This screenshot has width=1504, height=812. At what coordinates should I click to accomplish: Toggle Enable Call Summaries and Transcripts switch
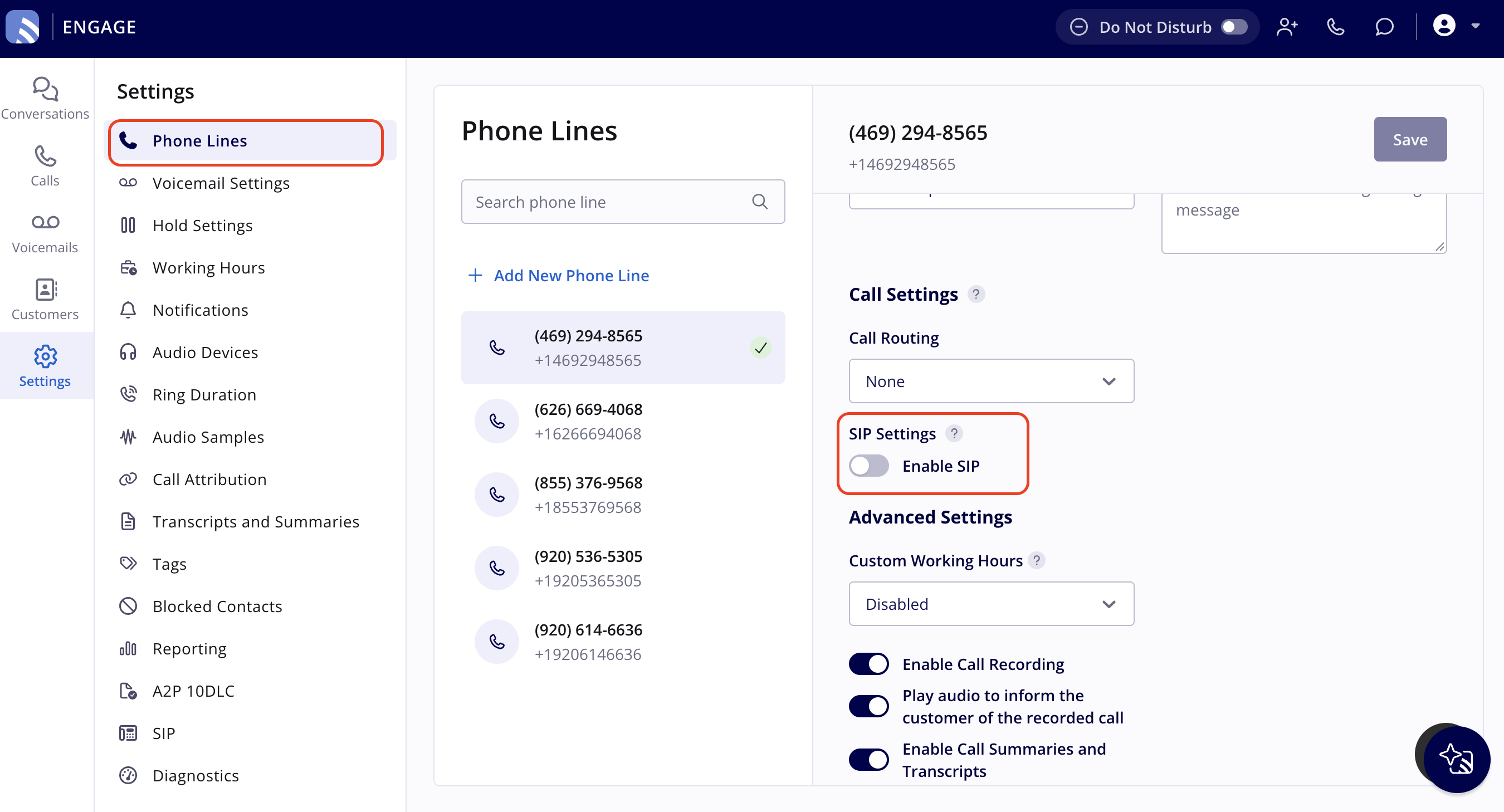coord(869,760)
